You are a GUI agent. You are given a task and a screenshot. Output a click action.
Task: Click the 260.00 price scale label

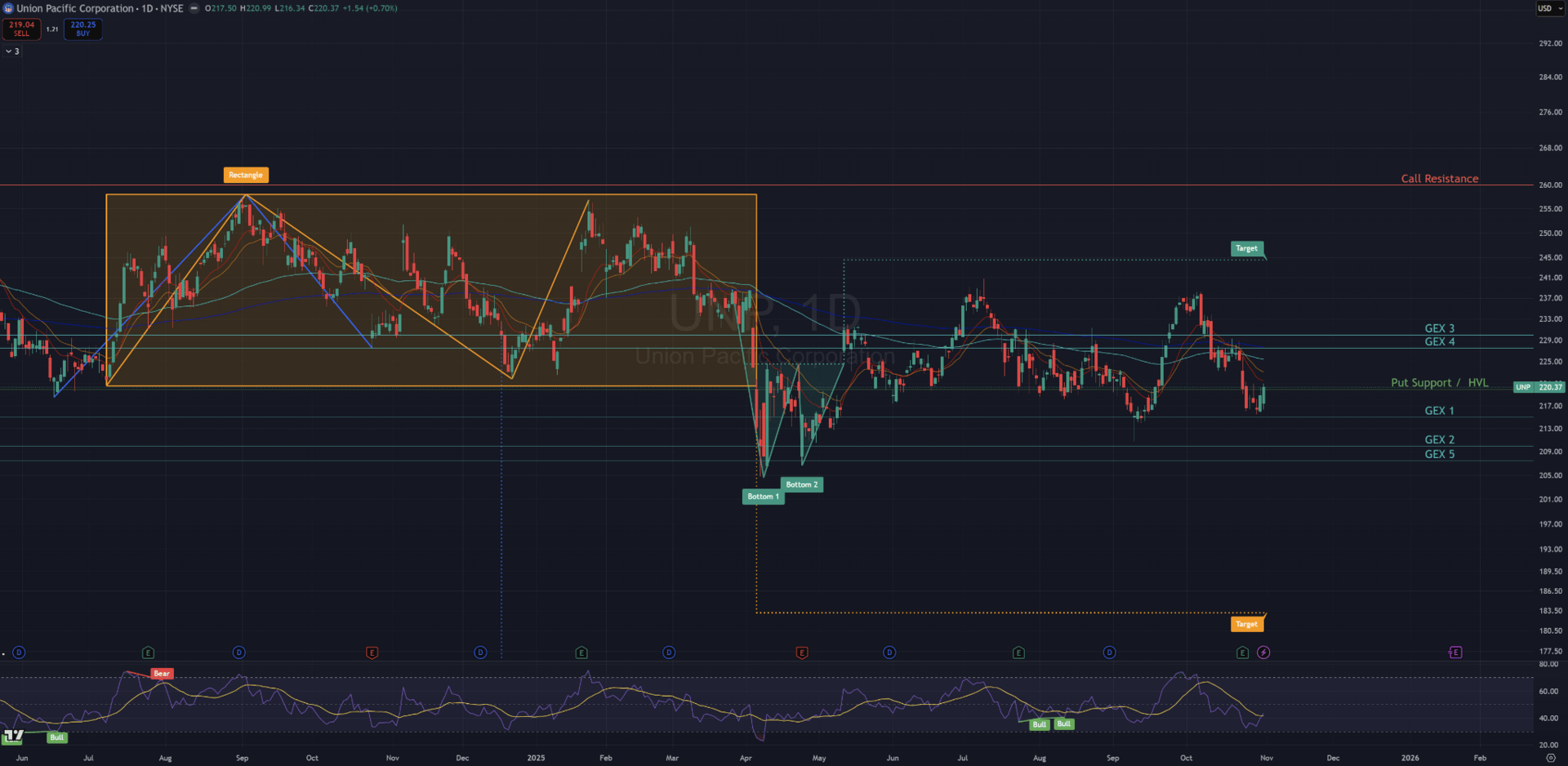tap(1550, 185)
